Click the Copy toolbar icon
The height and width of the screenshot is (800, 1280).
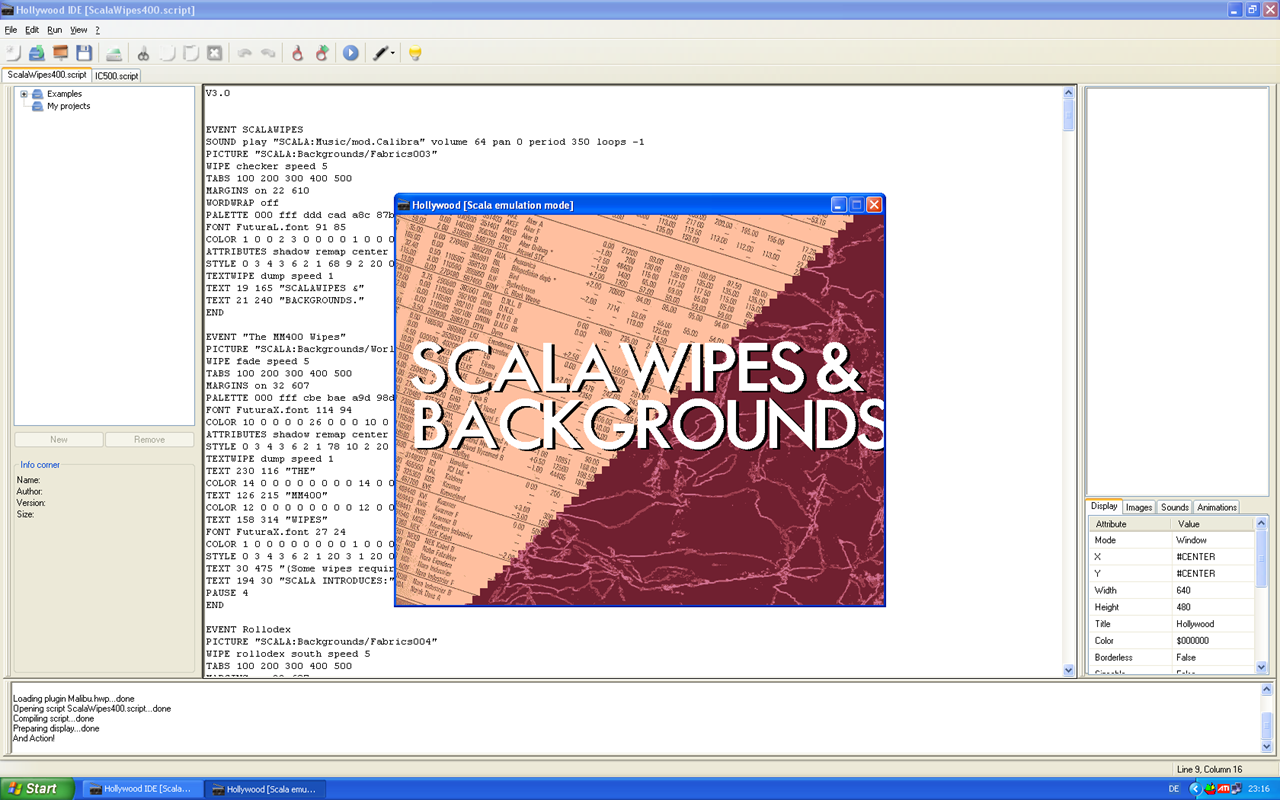(167, 53)
